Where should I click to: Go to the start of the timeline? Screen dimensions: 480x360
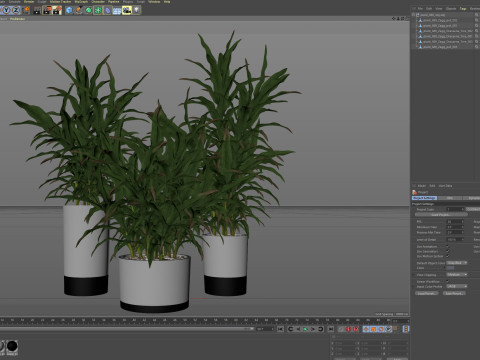click(280, 329)
